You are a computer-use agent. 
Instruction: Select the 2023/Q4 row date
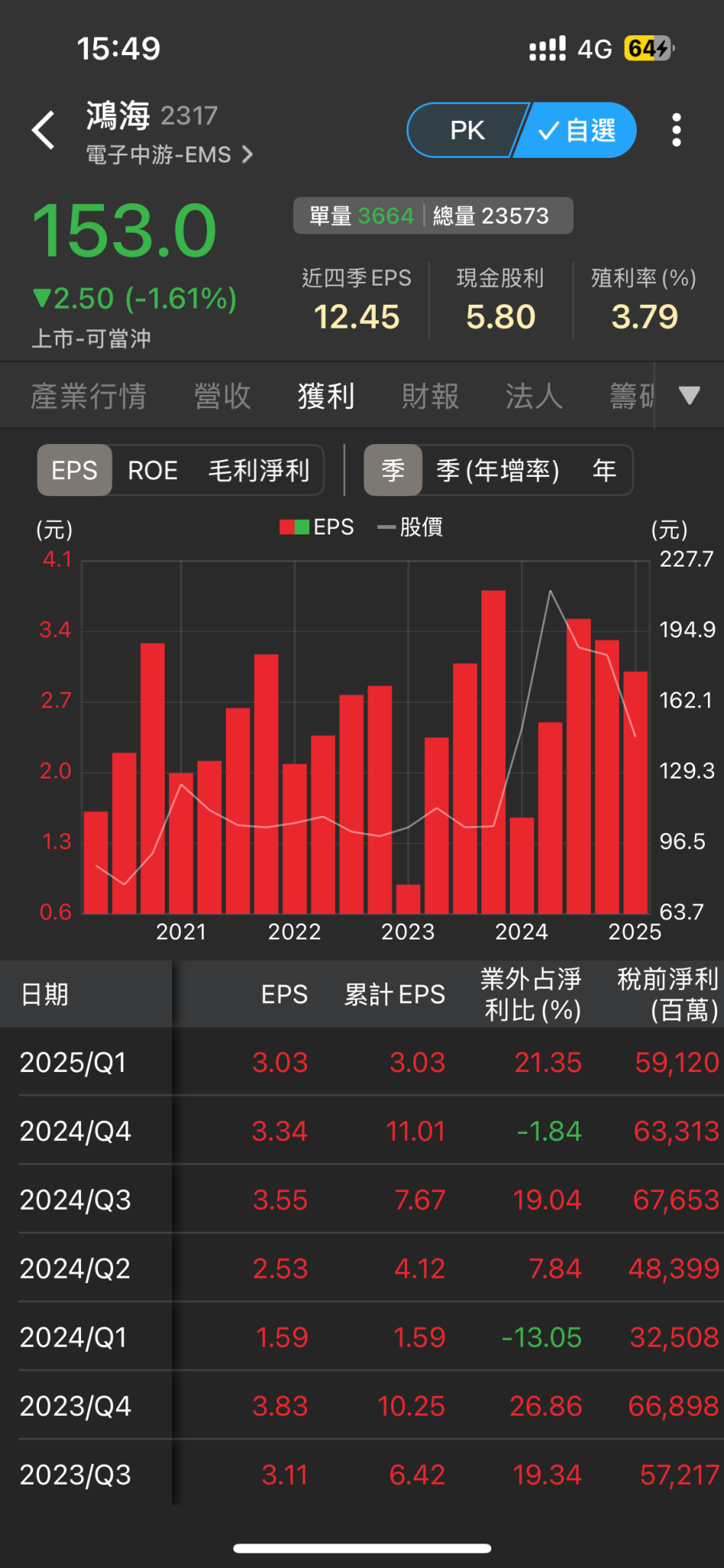(75, 1406)
